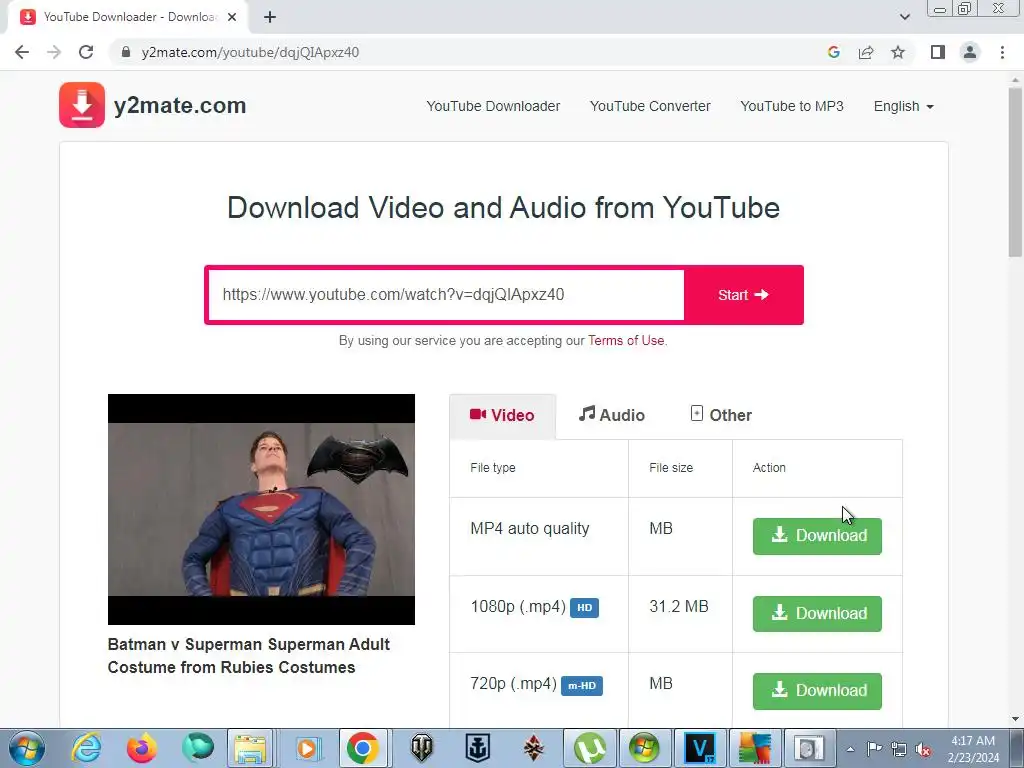Open Windows Explorer folder on taskbar
This screenshot has width=1024, height=768.
[x=251, y=748]
